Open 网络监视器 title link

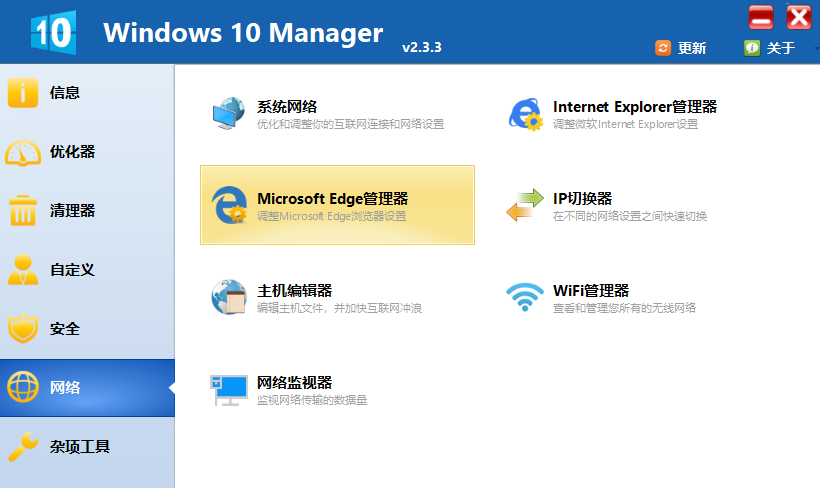click(x=294, y=382)
